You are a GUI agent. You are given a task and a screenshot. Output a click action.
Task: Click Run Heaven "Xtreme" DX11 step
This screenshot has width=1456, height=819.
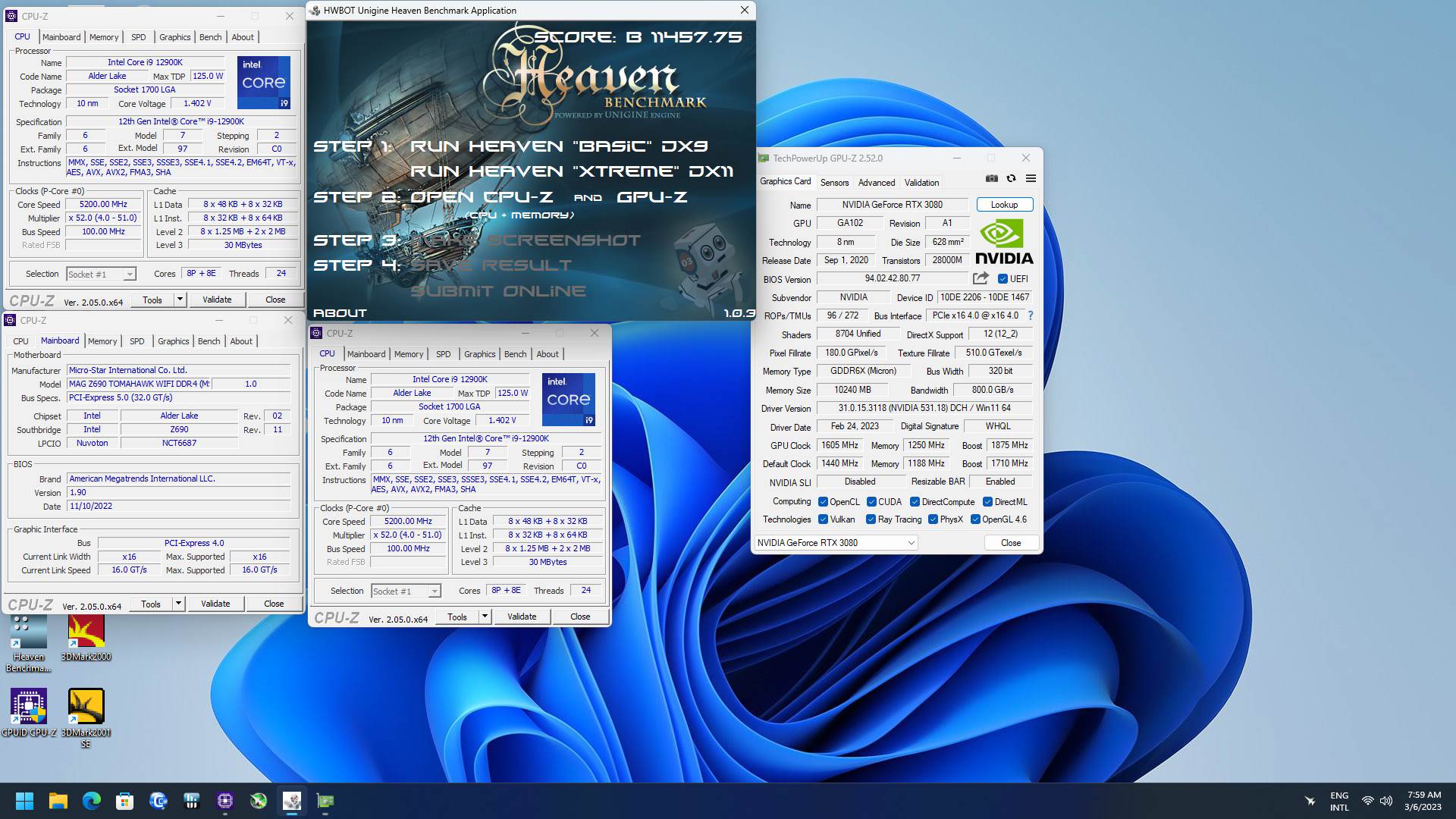coord(572,171)
